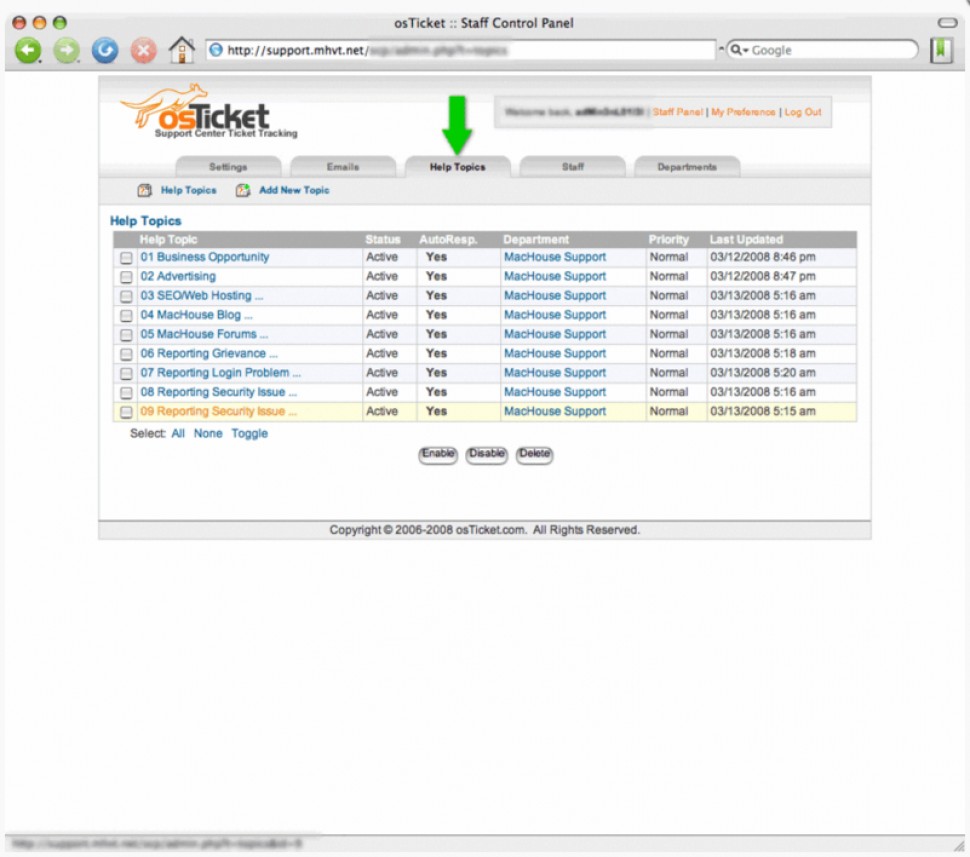This screenshot has width=970, height=857.
Task: Click the Disable button
Action: pos(486,454)
